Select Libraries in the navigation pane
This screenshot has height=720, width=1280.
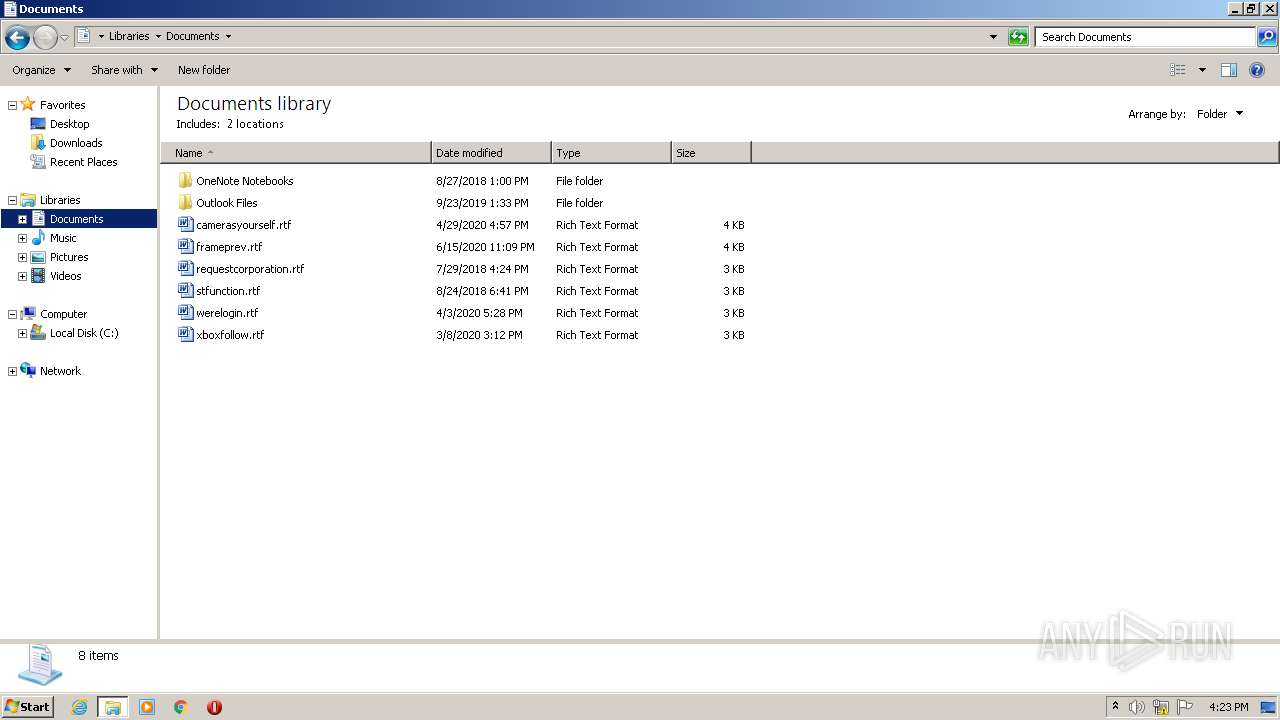click(60, 200)
